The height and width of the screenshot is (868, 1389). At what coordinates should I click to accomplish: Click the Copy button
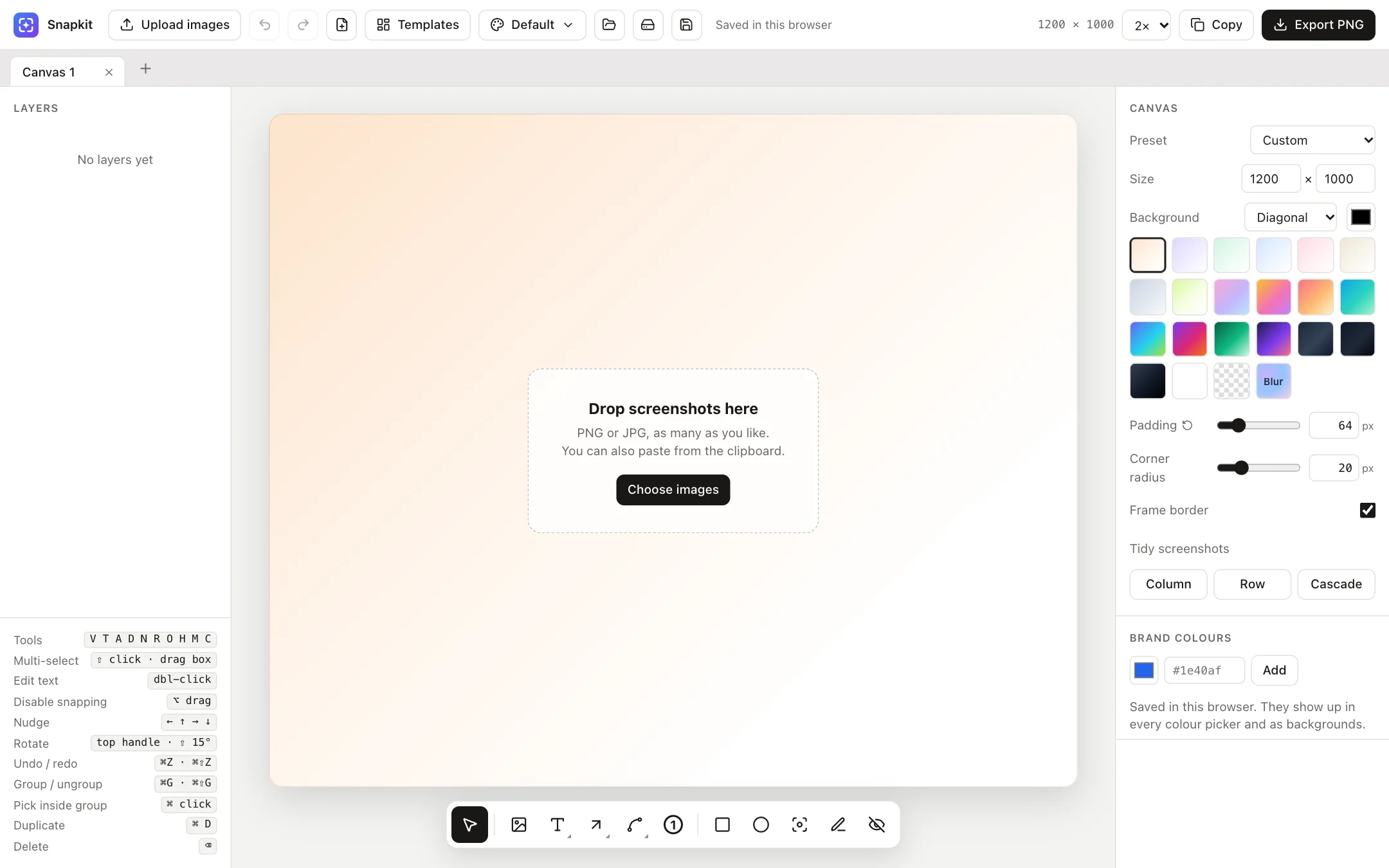pyautogui.click(x=1216, y=24)
